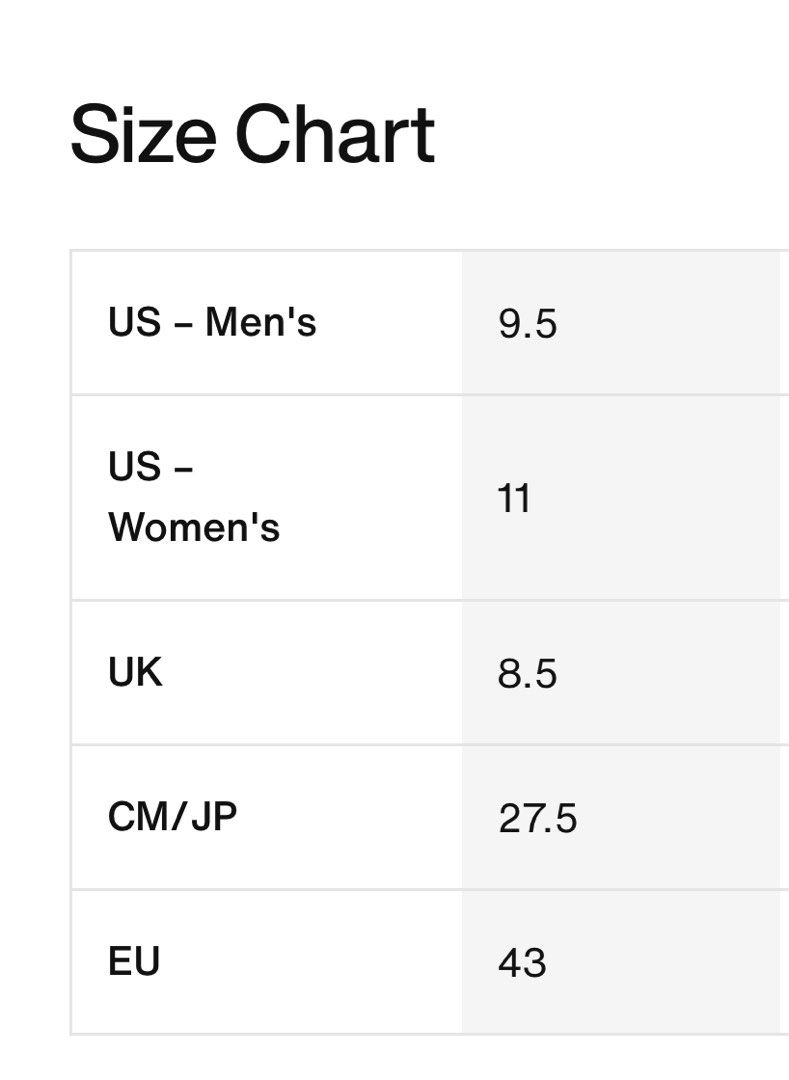
Task: Click the JP text in CM/JP label
Action: pos(214,817)
